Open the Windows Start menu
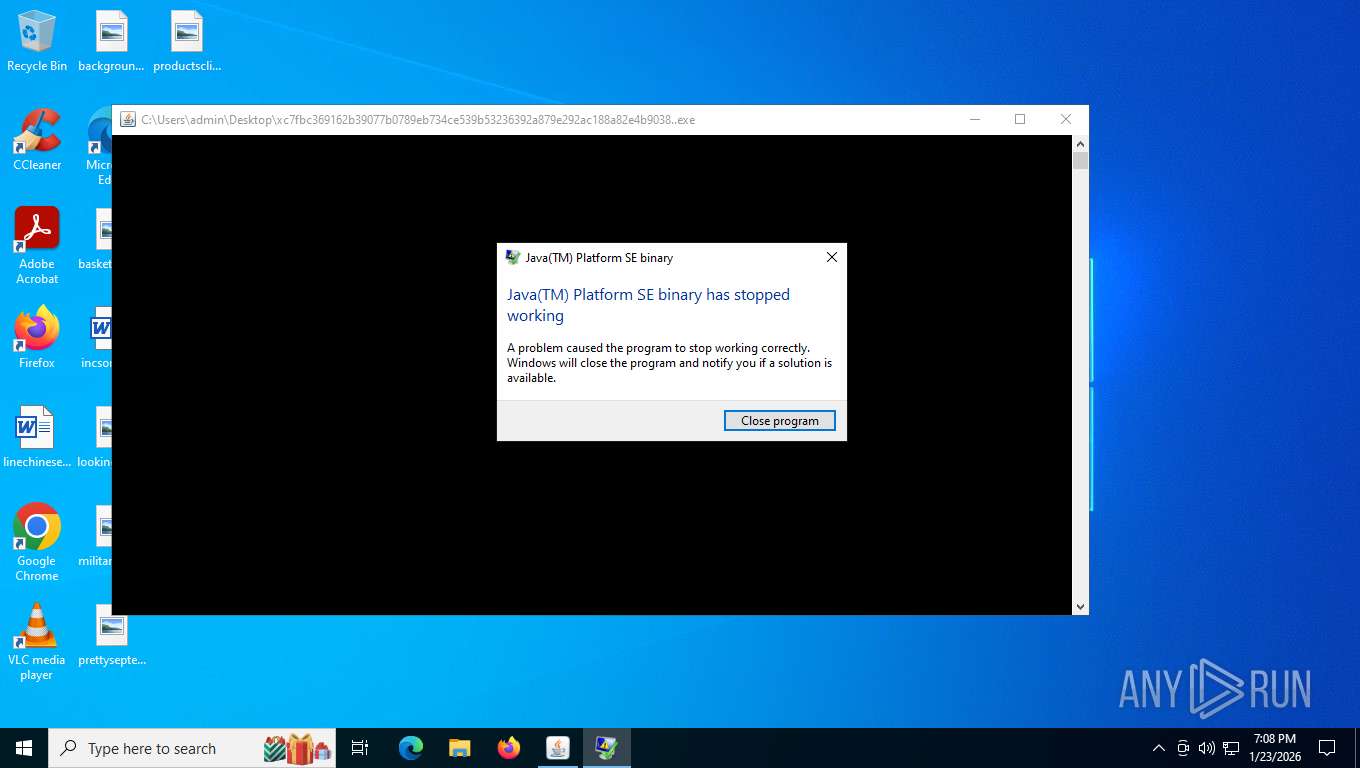Viewport: 1360px width, 768px height. pyautogui.click(x=24, y=748)
